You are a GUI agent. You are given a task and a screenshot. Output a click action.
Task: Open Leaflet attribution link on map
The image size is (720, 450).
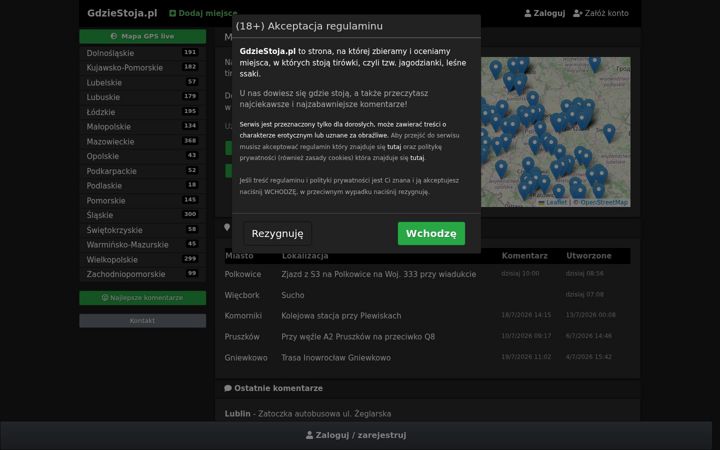pyautogui.click(x=552, y=202)
